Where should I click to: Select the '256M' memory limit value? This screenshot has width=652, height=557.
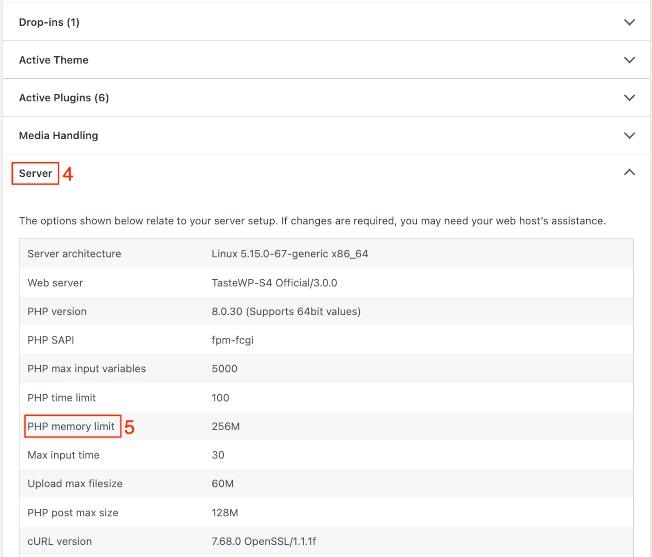pyautogui.click(x=226, y=426)
